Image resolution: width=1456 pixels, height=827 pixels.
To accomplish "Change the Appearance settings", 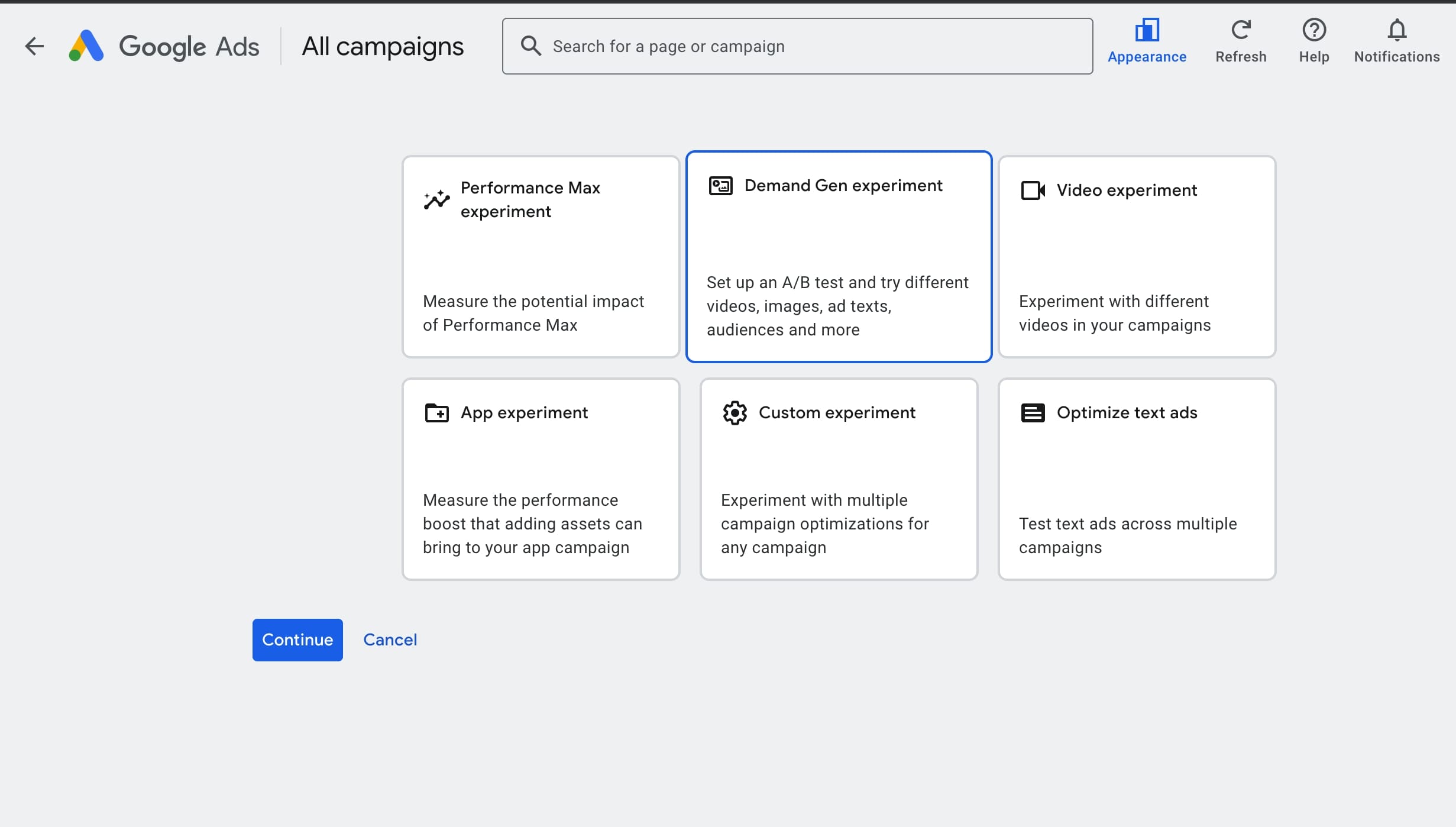I will 1147,40.
